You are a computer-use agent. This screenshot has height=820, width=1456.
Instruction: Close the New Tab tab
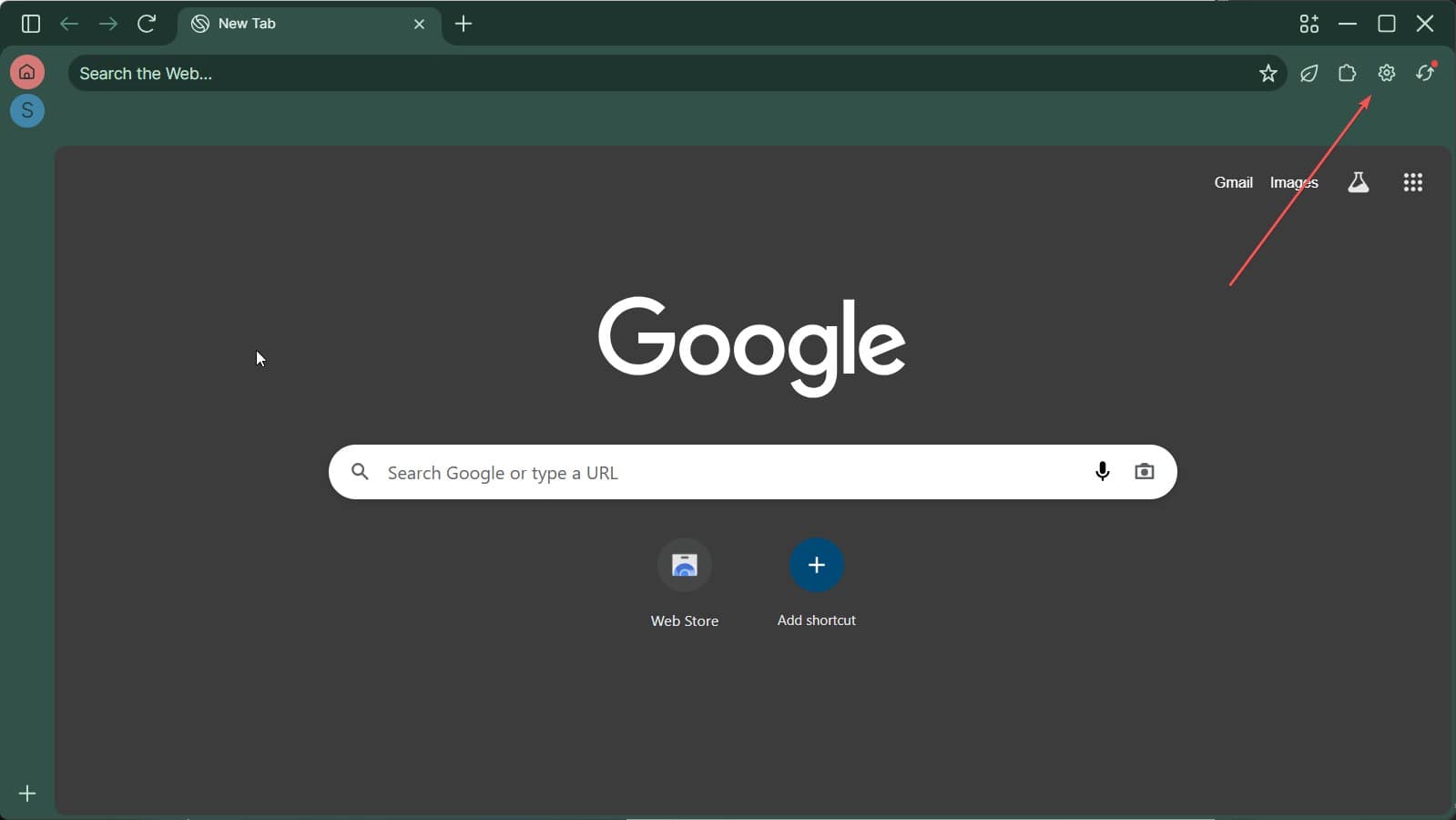tap(419, 25)
